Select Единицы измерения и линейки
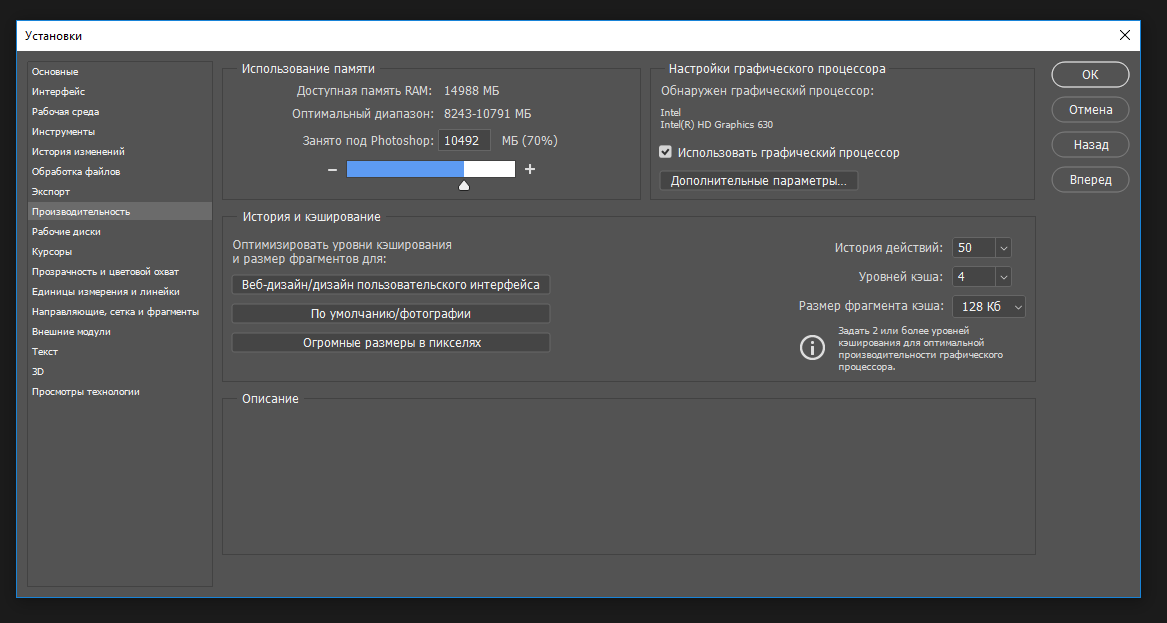This screenshot has height=623, width=1167. tap(120, 292)
